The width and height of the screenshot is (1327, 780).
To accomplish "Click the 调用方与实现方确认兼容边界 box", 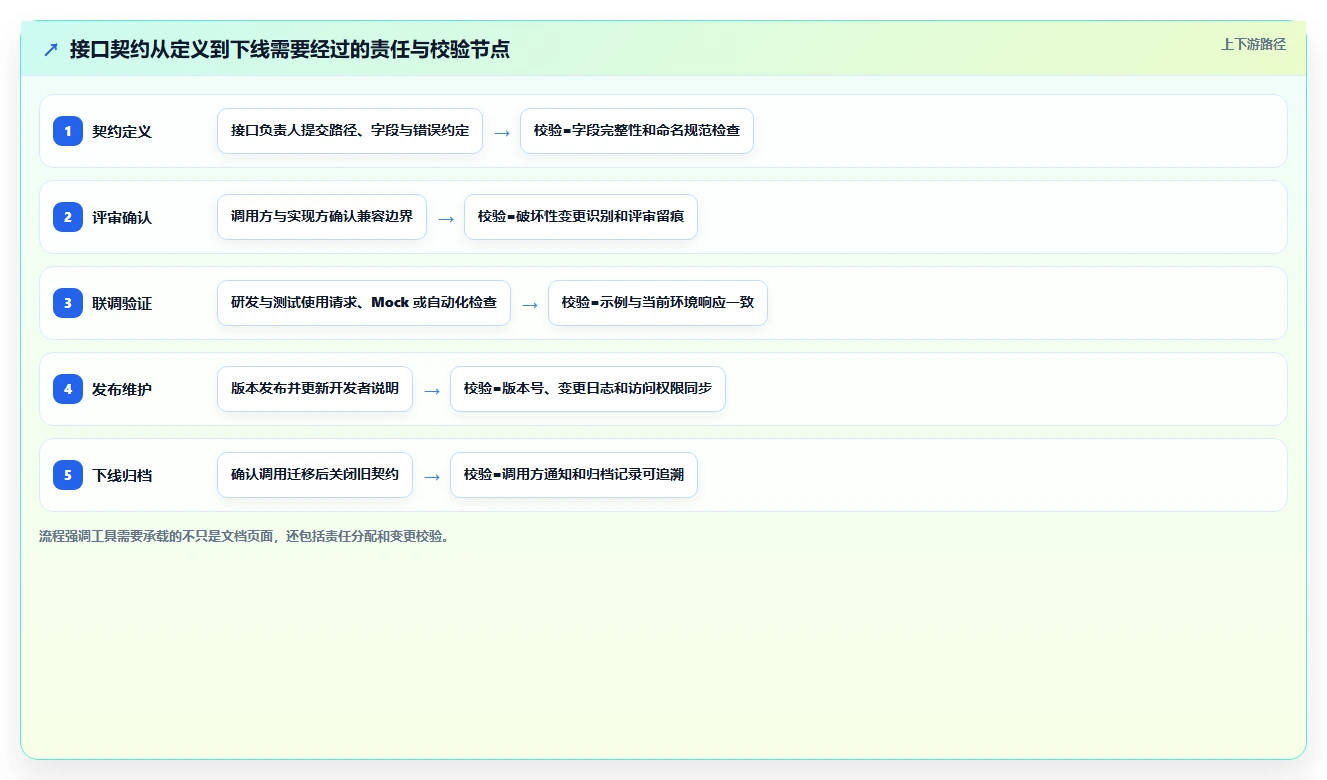I will pos(322,217).
